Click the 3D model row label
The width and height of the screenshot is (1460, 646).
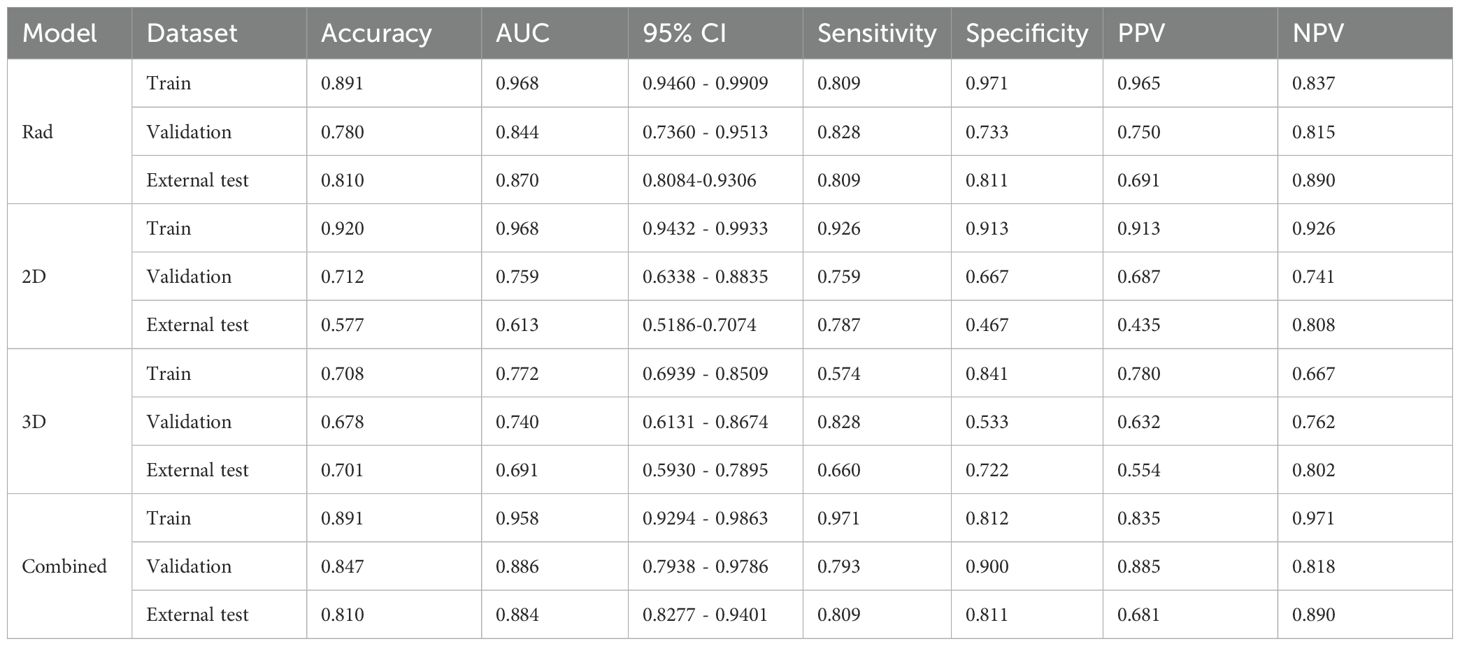[x=34, y=422]
